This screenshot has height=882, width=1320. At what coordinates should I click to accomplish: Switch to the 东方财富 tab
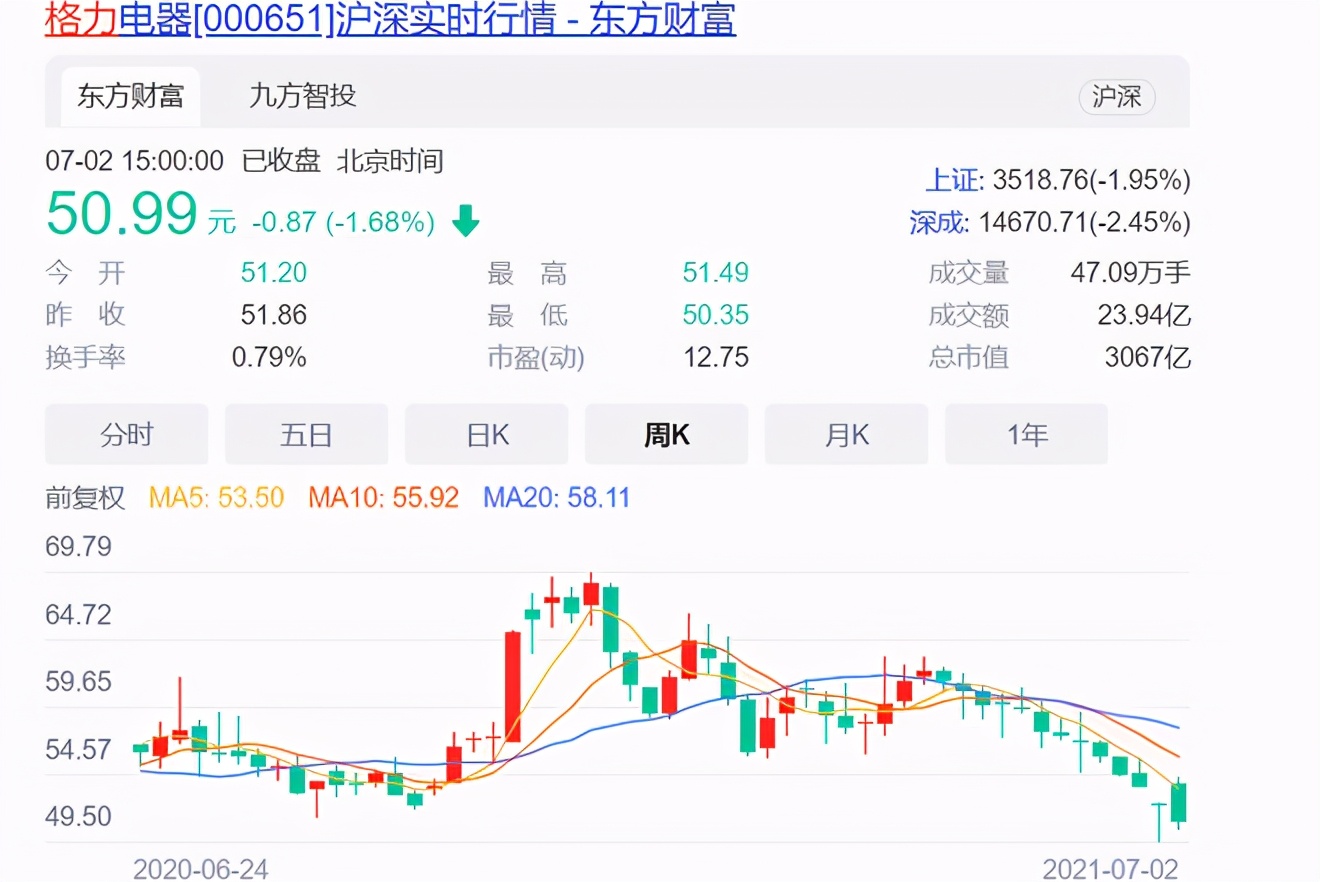pos(130,96)
